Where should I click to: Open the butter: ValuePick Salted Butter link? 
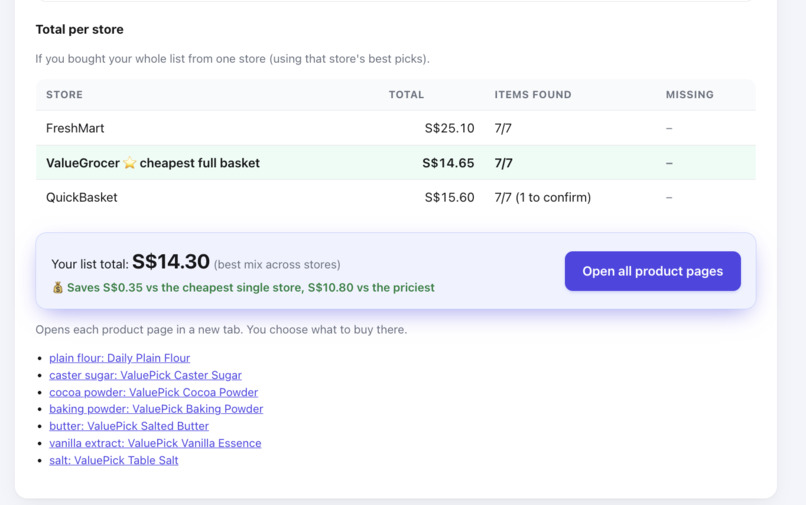[129, 426]
